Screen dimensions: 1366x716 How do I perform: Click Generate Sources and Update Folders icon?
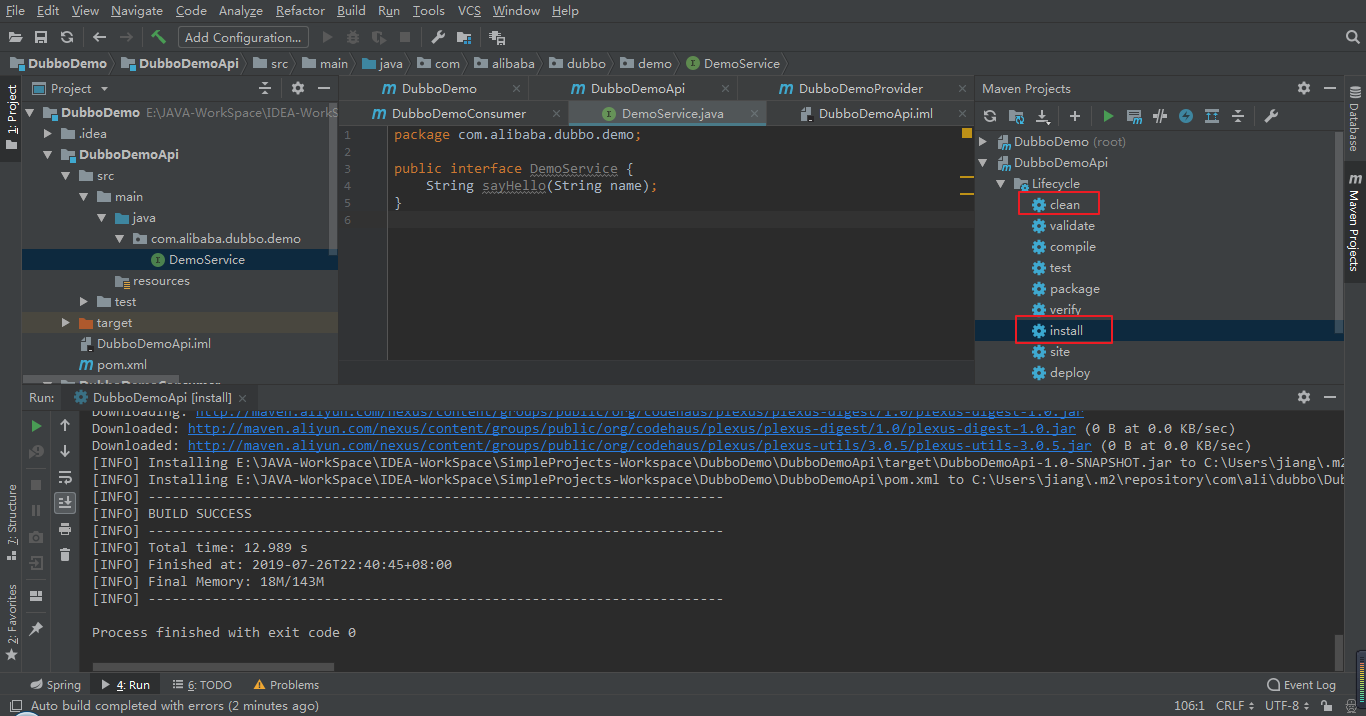click(1017, 116)
